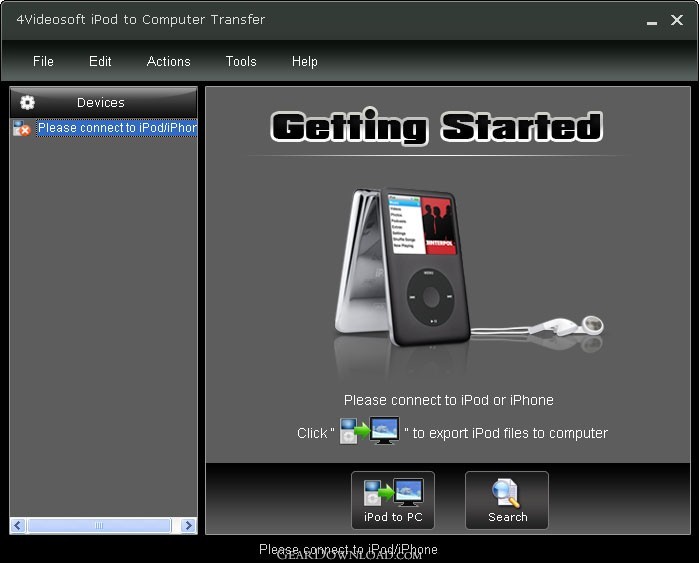Click the iPod to PC button

click(393, 500)
